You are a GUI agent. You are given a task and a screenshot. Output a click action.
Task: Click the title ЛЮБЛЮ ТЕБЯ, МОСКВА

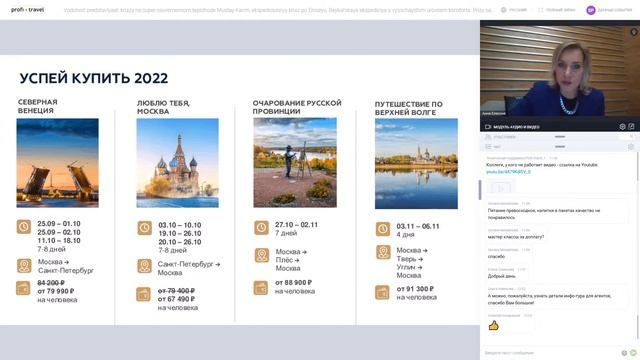tap(163, 107)
